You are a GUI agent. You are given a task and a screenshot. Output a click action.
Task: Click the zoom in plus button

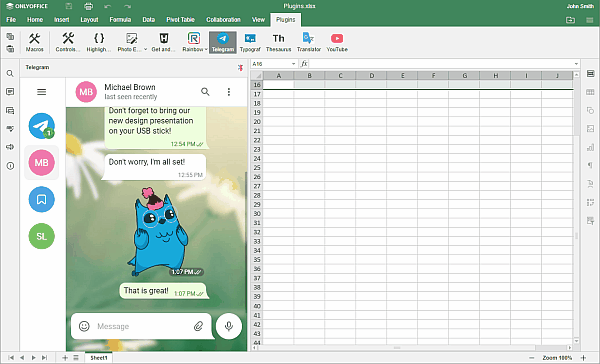(x=583, y=357)
